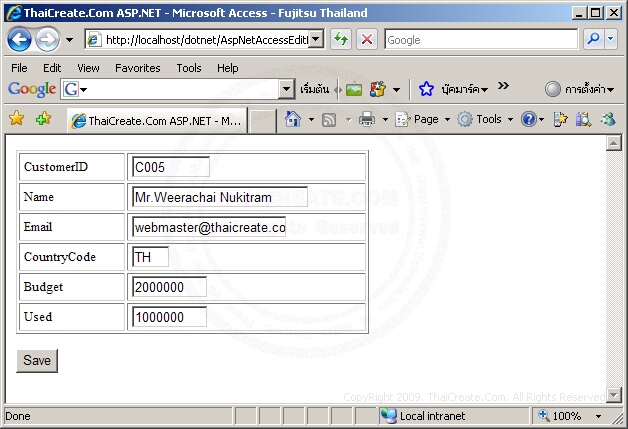Click the Google toolbar เริ่มต้น button
This screenshot has width=628, height=429.
(x=314, y=89)
